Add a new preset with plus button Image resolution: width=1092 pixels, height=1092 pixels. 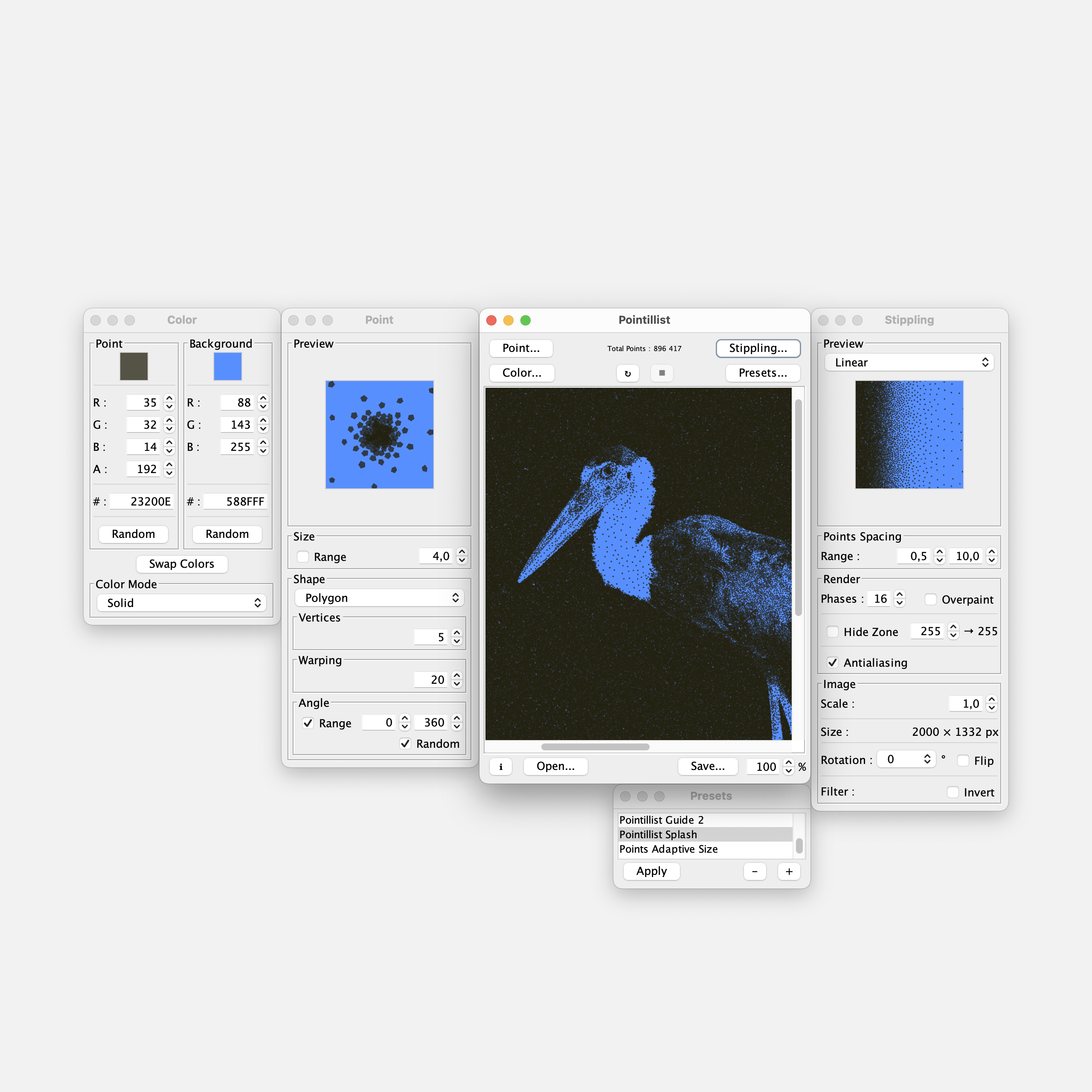789,871
